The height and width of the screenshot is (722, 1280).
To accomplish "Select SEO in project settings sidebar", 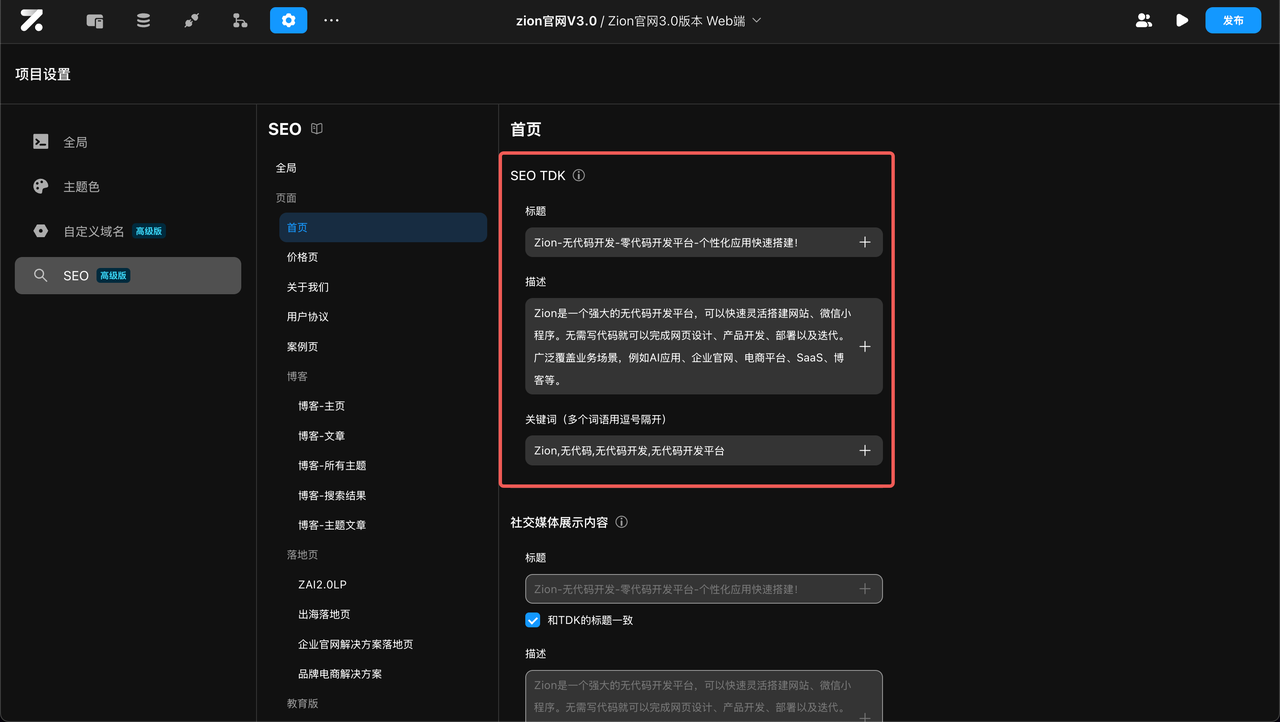I will pyautogui.click(x=128, y=276).
